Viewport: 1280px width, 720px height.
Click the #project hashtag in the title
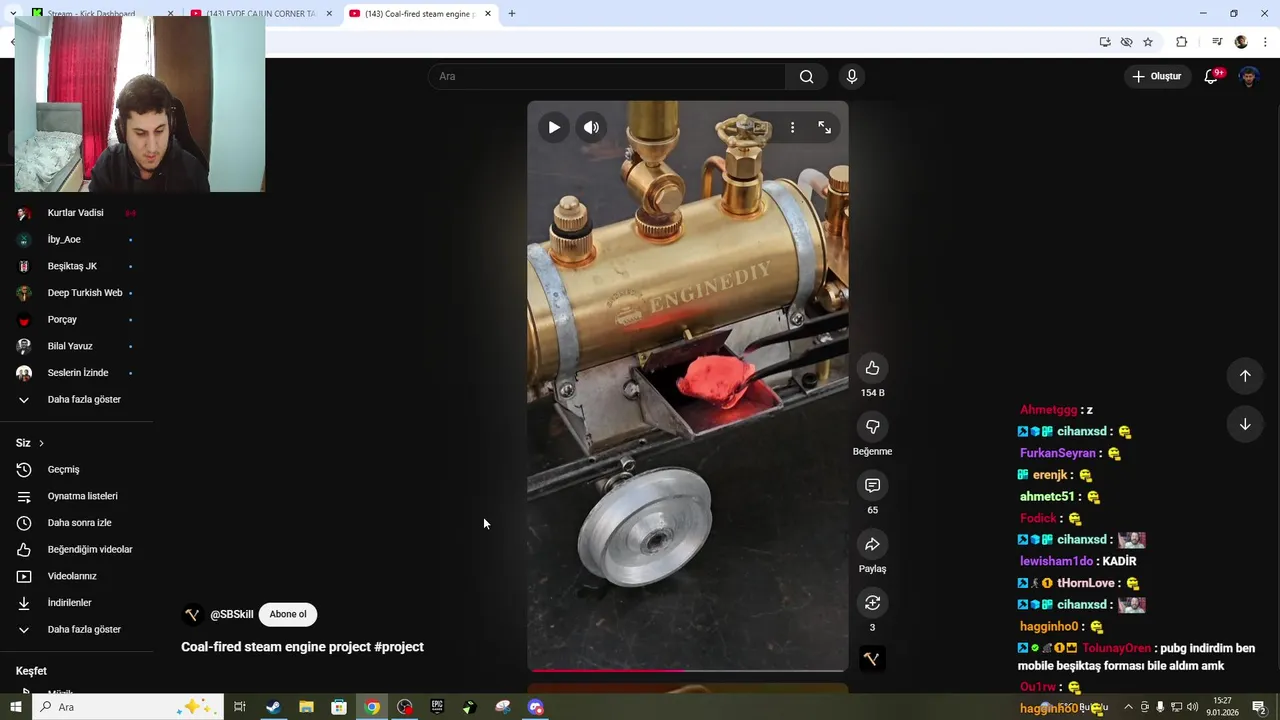tap(399, 647)
